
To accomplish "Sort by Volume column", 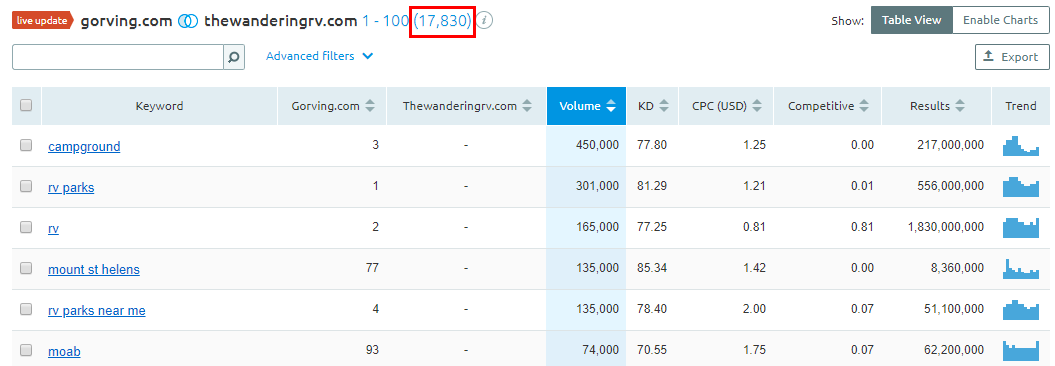I will click(x=587, y=106).
